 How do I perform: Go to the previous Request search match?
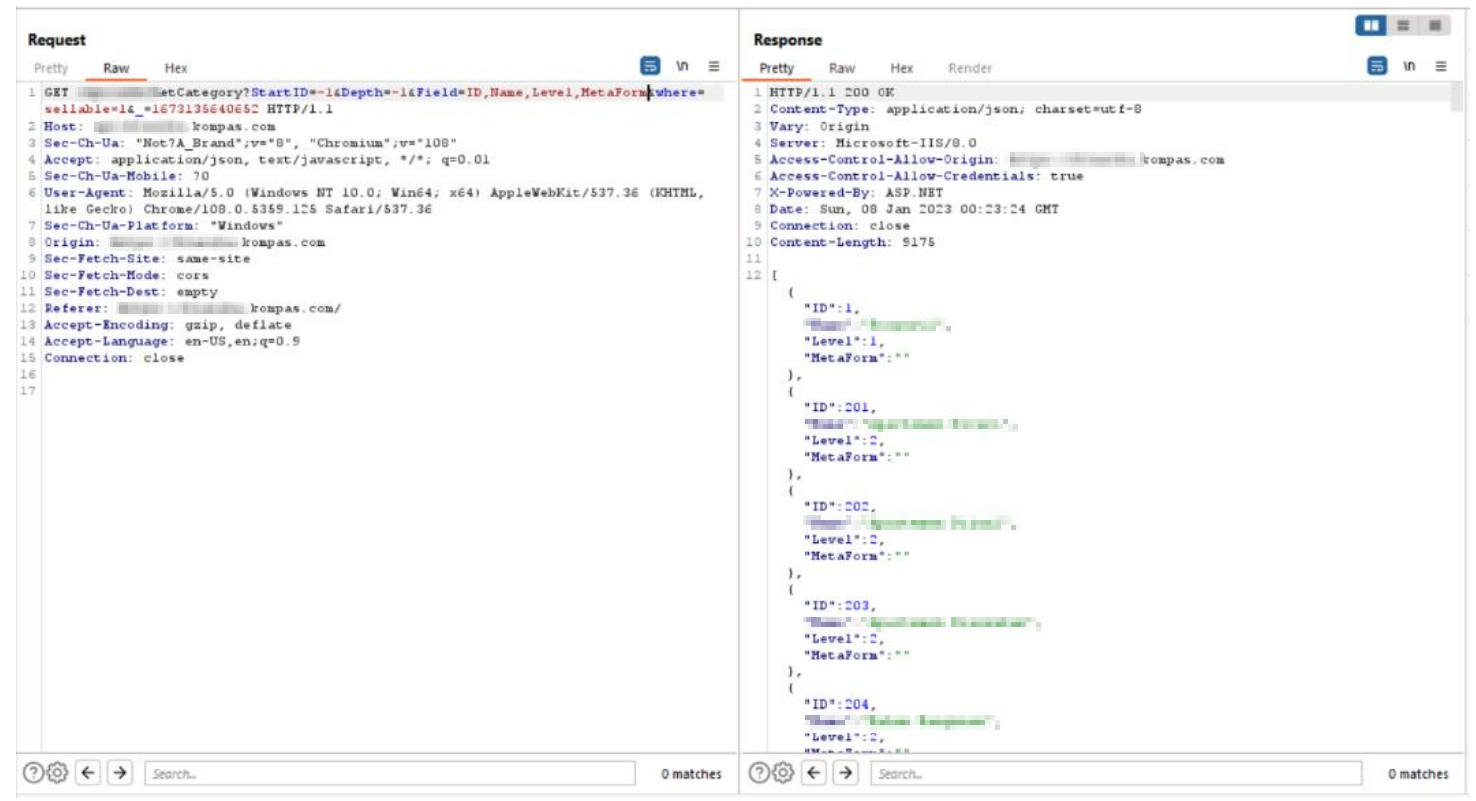pos(88,773)
